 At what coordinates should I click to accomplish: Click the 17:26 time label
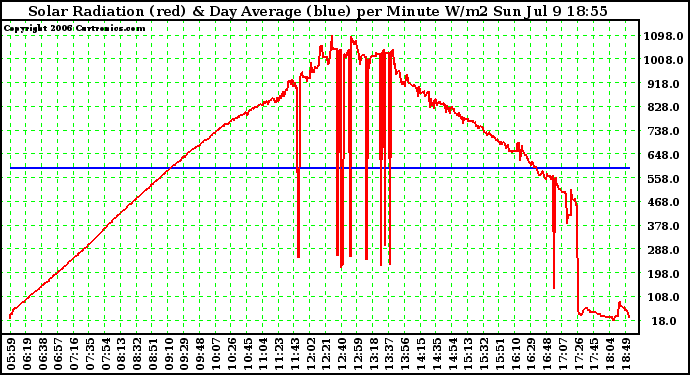pyautogui.click(x=579, y=354)
